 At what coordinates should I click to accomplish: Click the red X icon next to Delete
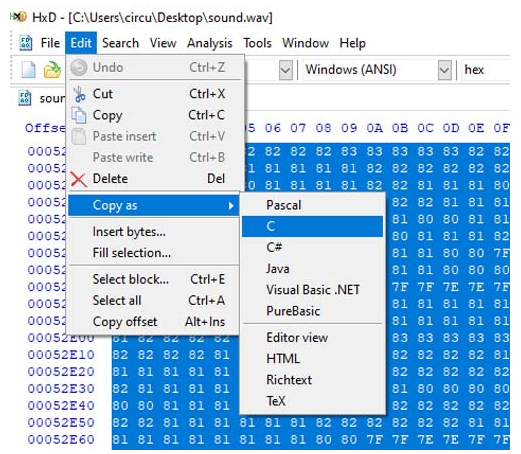tap(79, 179)
